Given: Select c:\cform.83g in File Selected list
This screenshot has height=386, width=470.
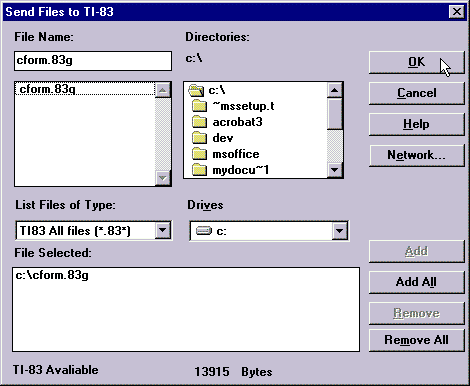Looking at the screenshot, I should 52,275.
